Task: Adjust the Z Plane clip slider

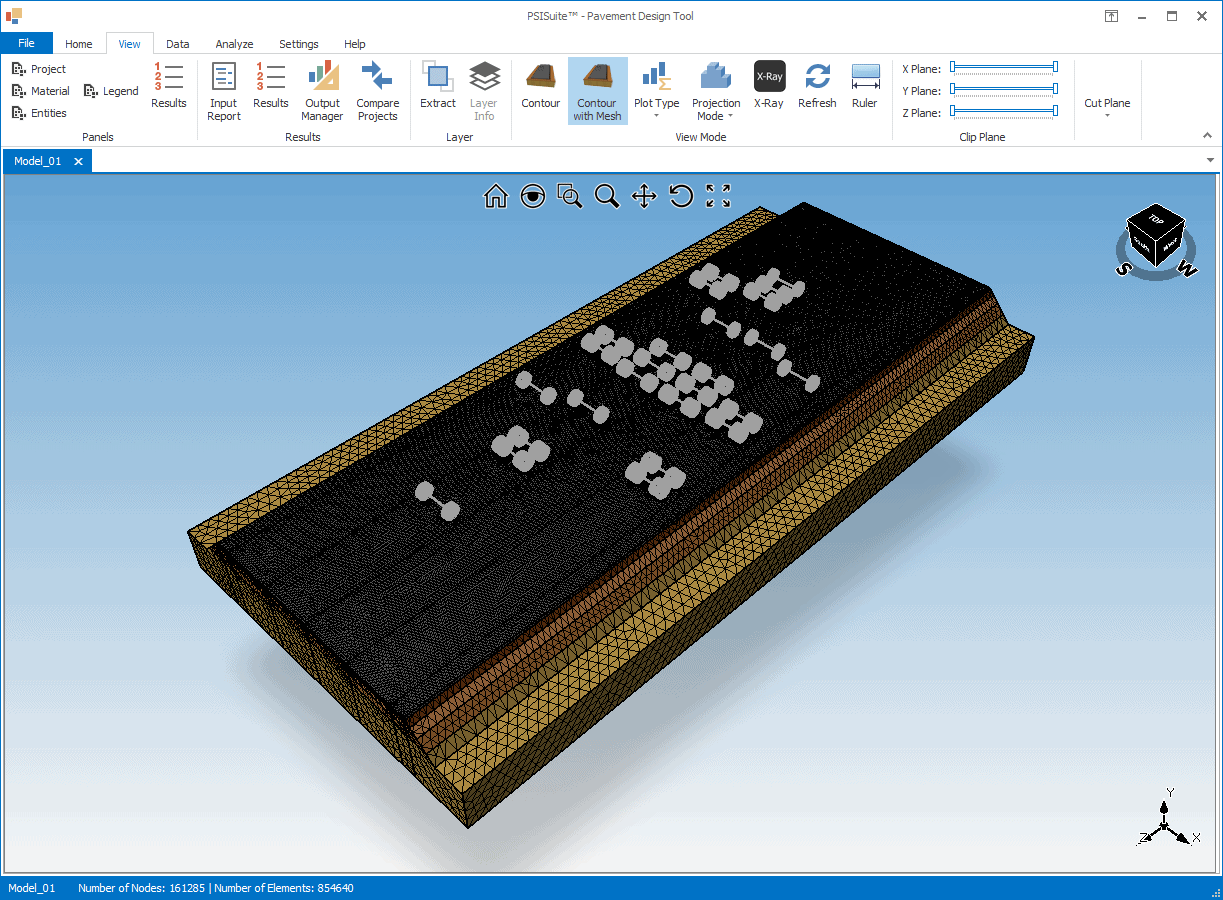Action: pos(1004,112)
